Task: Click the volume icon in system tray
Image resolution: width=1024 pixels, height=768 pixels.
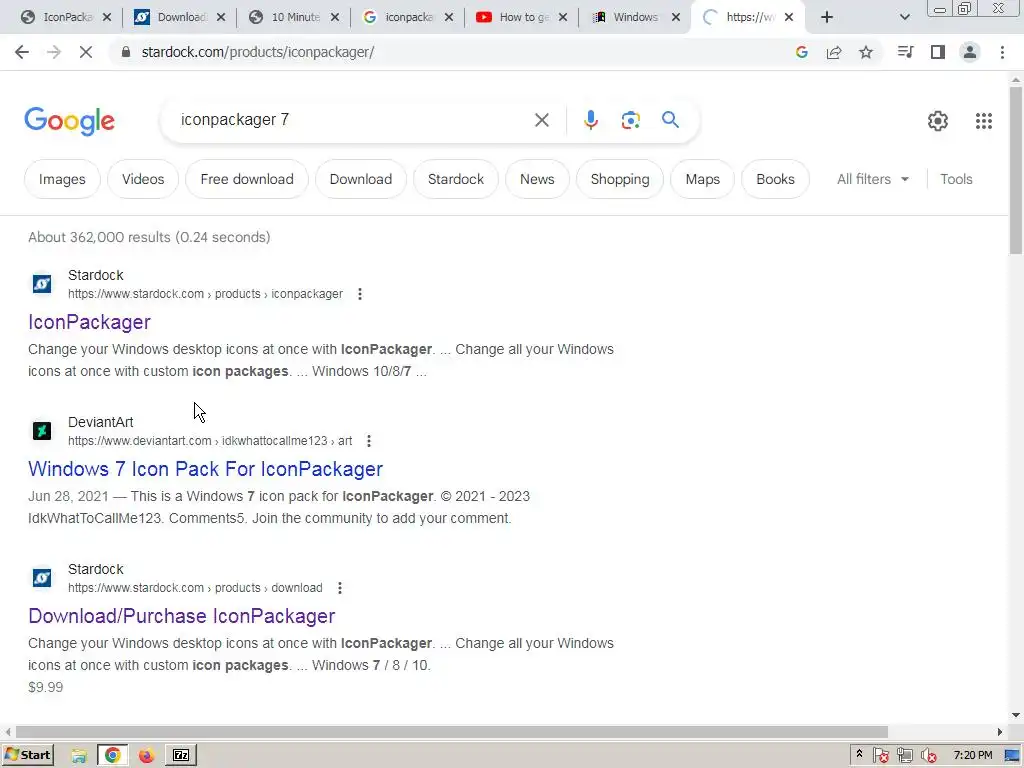Action: 927,756
